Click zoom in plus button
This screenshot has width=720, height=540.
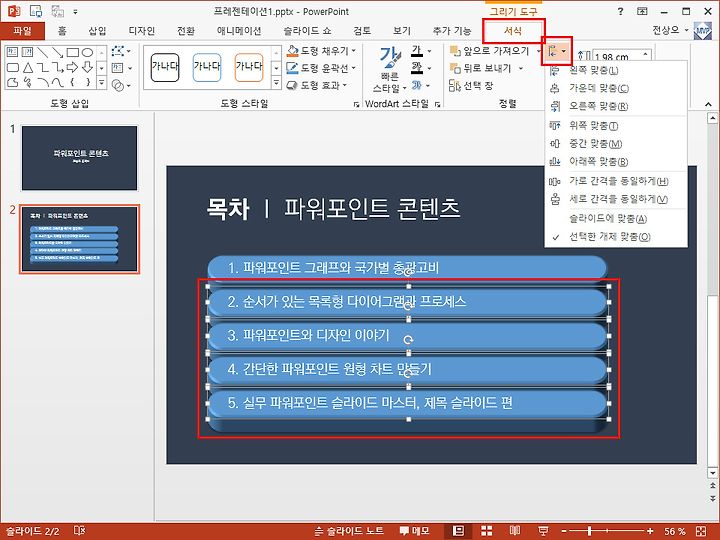click(650, 531)
